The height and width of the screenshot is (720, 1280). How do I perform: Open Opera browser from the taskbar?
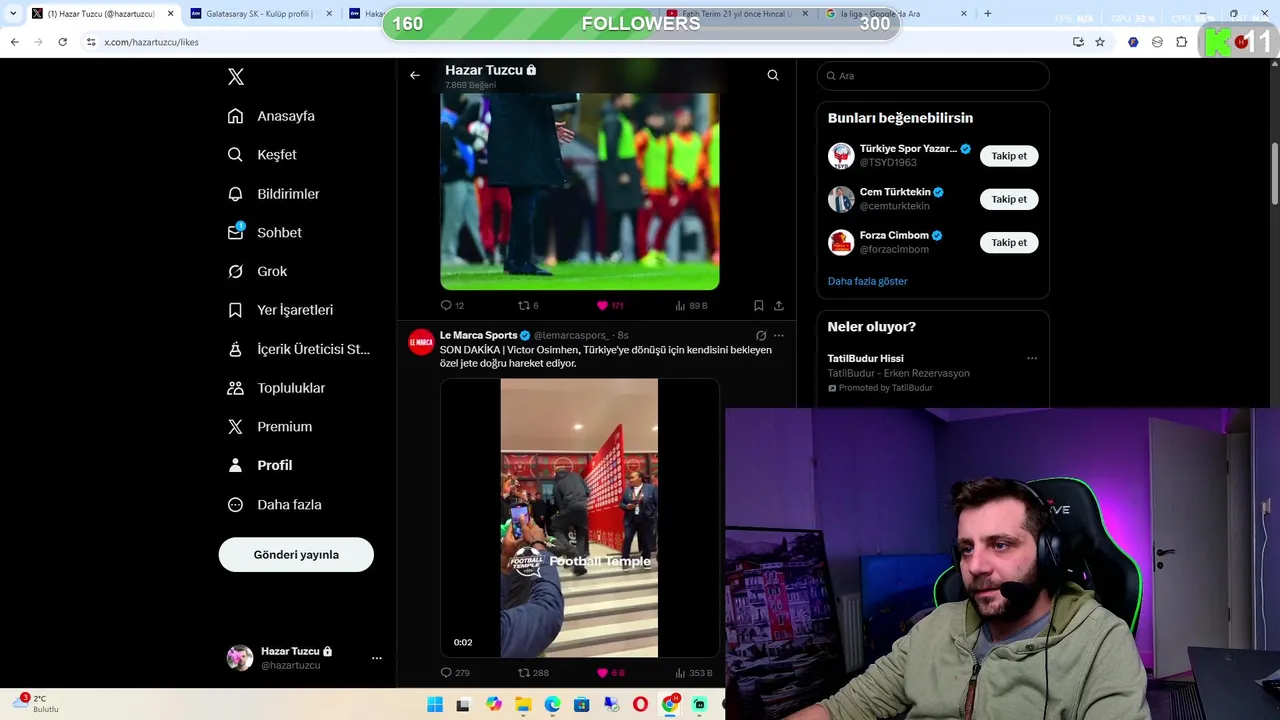pos(640,705)
